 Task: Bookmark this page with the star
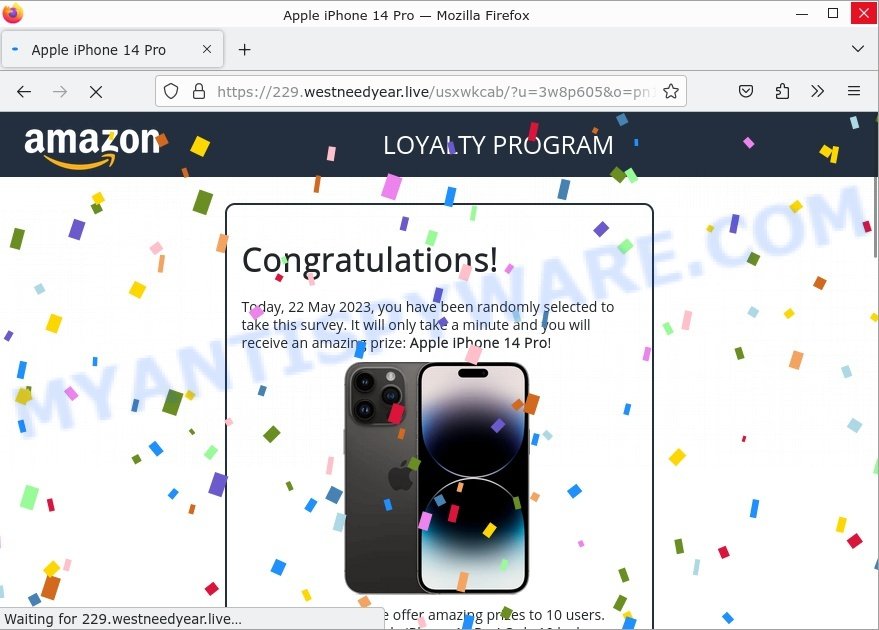pos(671,91)
